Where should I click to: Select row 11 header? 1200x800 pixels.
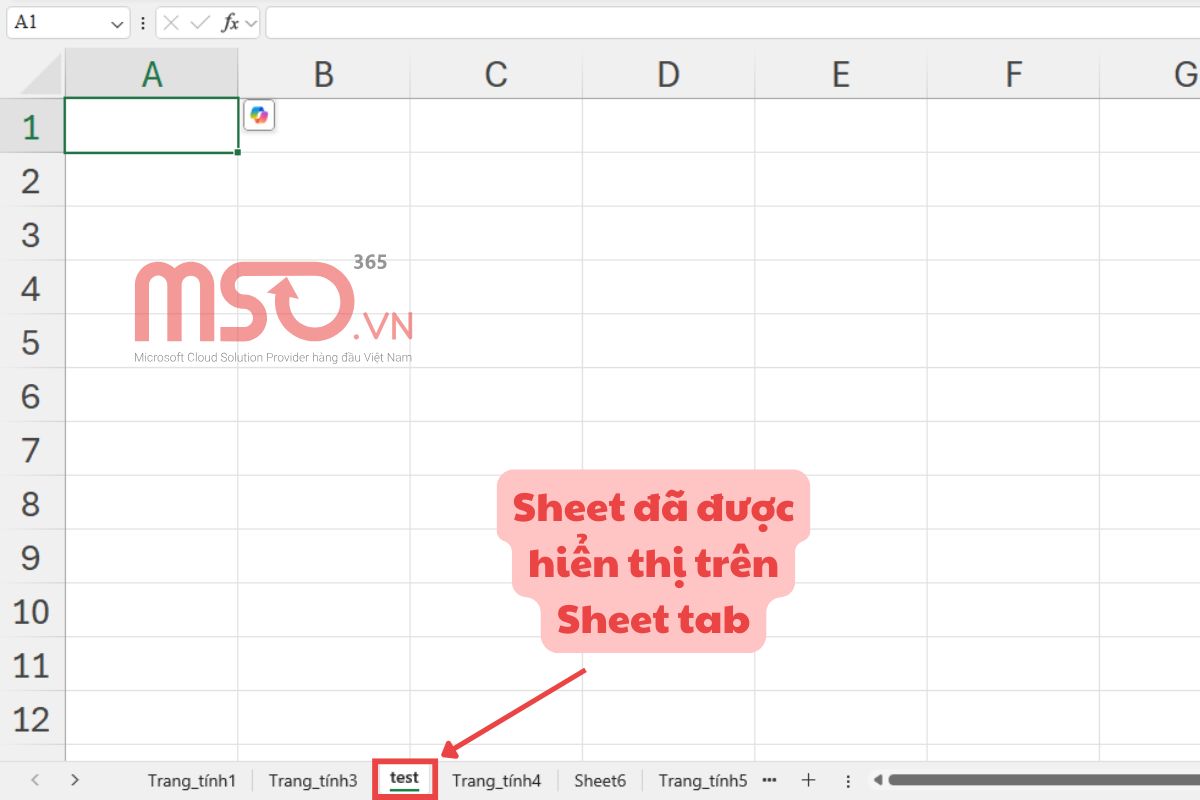[32, 665]
